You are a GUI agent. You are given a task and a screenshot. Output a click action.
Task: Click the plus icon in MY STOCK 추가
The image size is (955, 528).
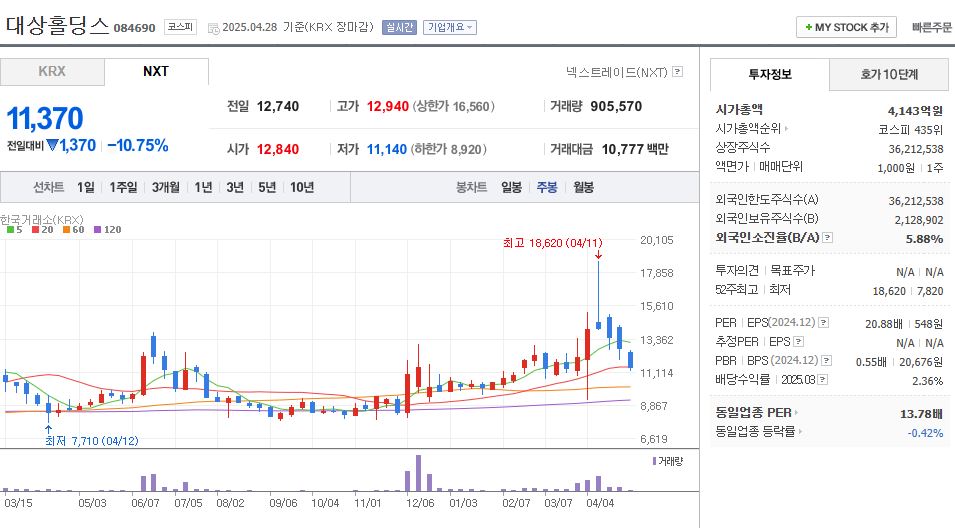click(809, 27)
